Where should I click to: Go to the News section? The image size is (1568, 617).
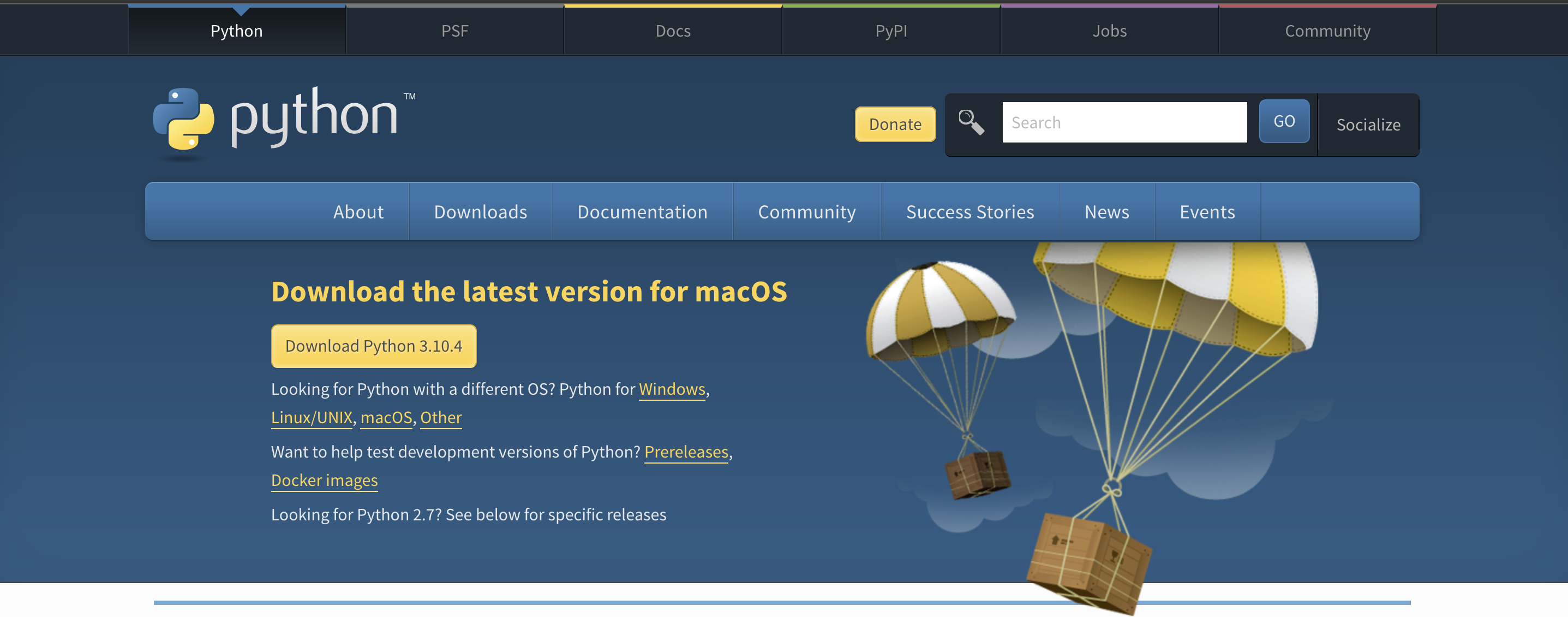(x=1106, y=212)
